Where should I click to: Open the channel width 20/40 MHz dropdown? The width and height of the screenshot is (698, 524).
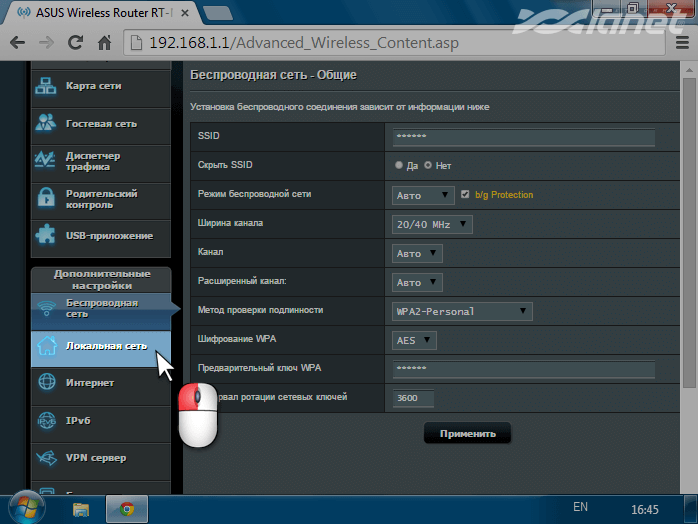[x=432, y=224]
